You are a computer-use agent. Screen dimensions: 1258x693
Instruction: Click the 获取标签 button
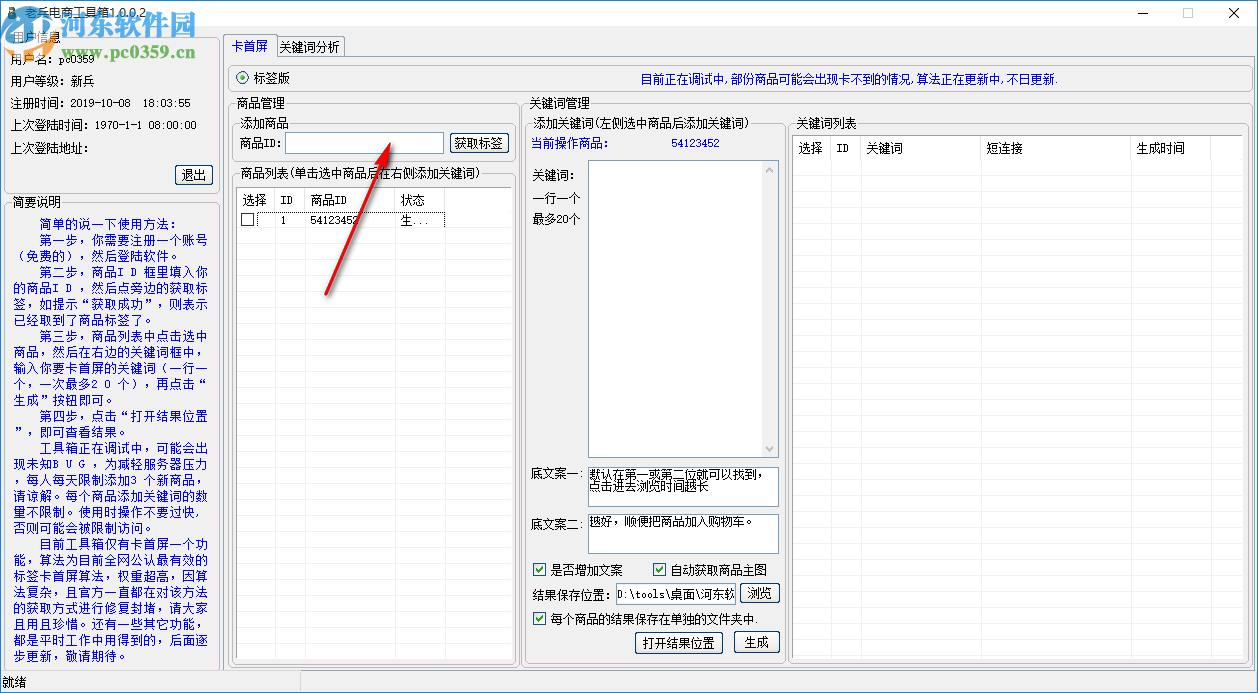coord(478,142)
